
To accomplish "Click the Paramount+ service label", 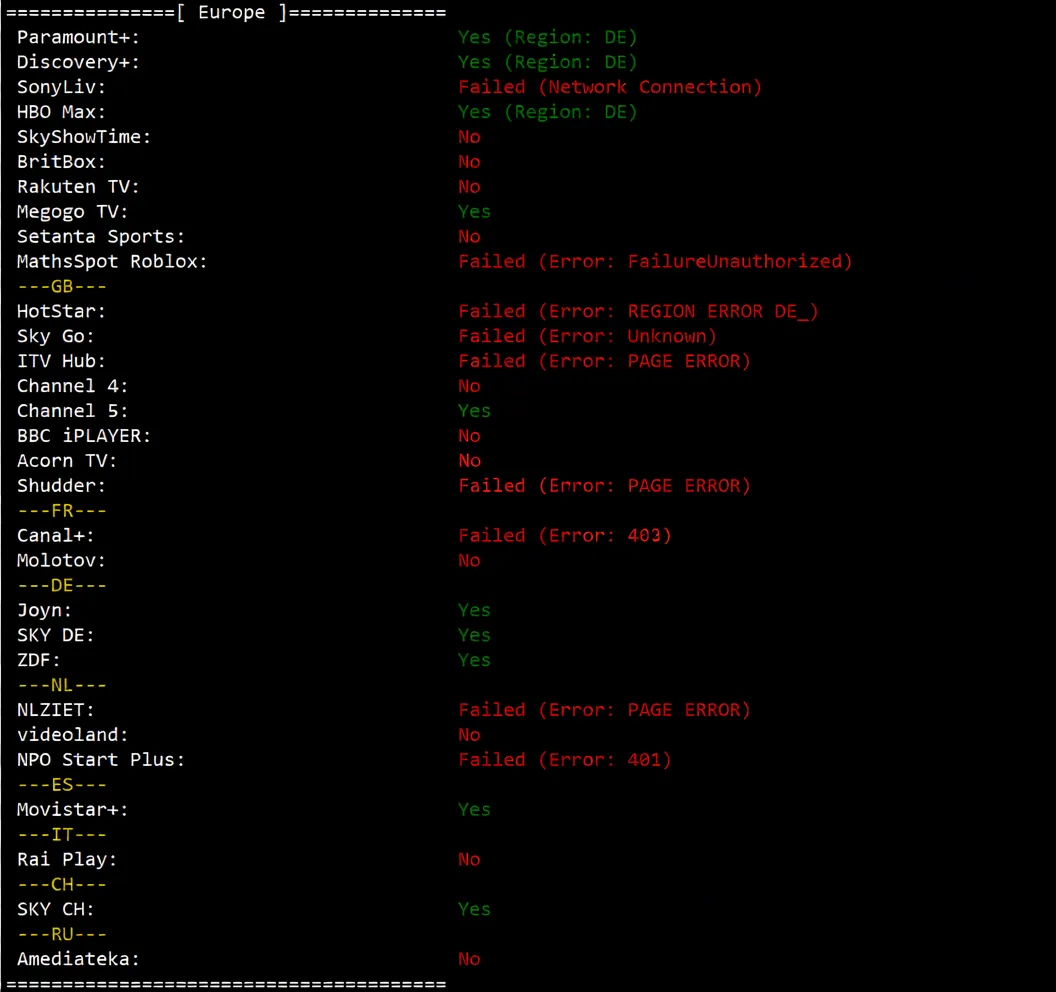I will (x=79, y=37).
